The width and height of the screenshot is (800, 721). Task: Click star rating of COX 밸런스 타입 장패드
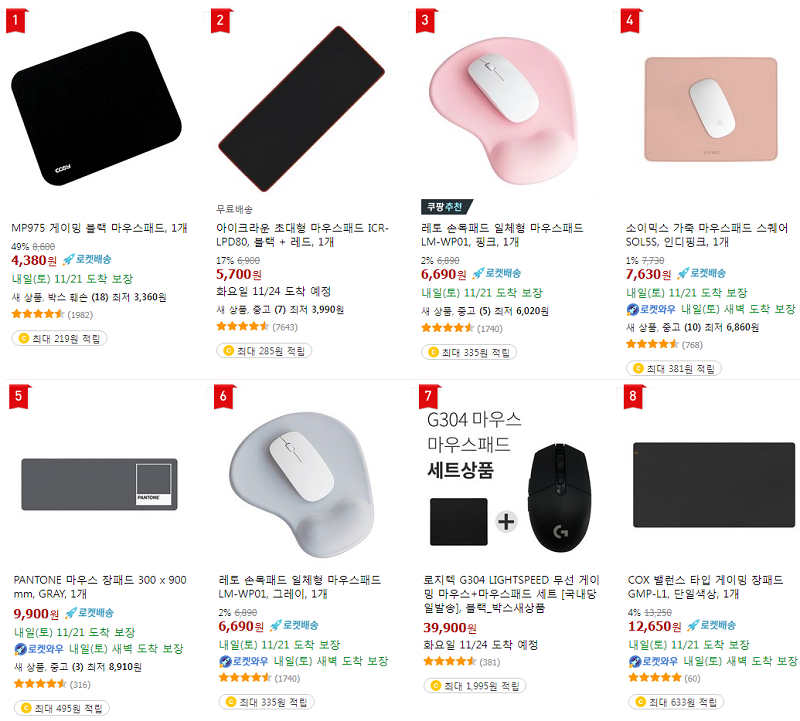point(655,678)
